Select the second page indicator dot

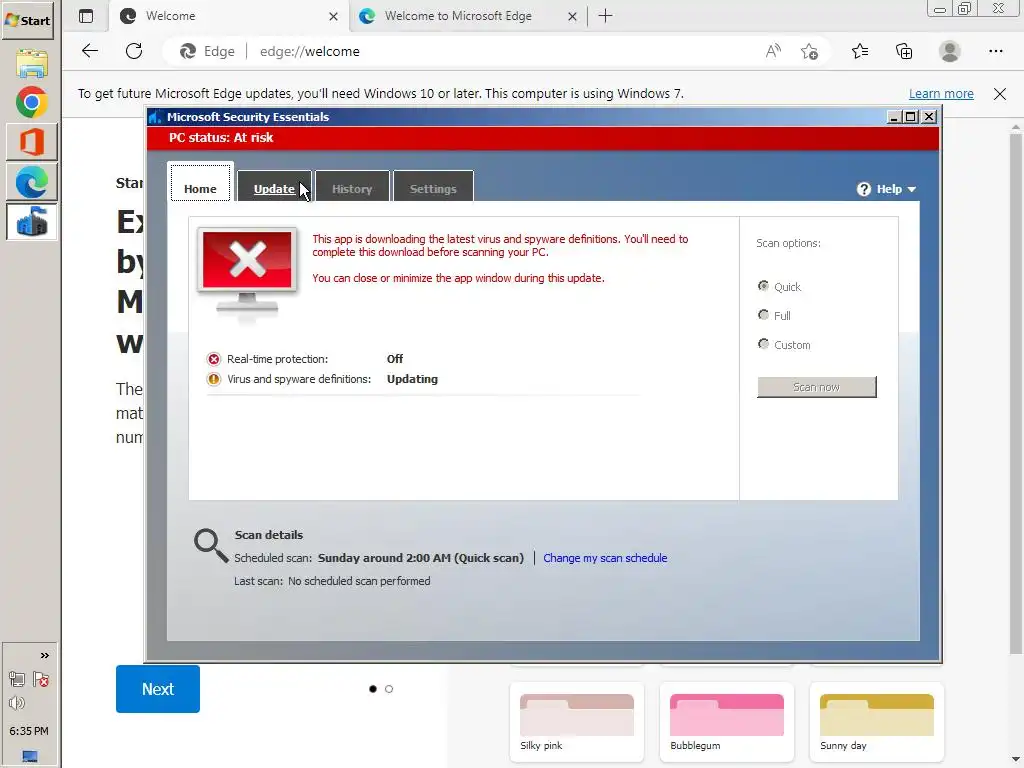(x=389, y=689)
